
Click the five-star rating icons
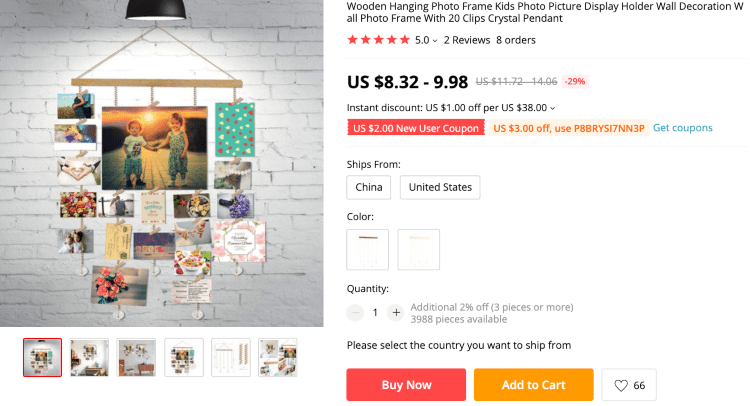tap(378, 40)
